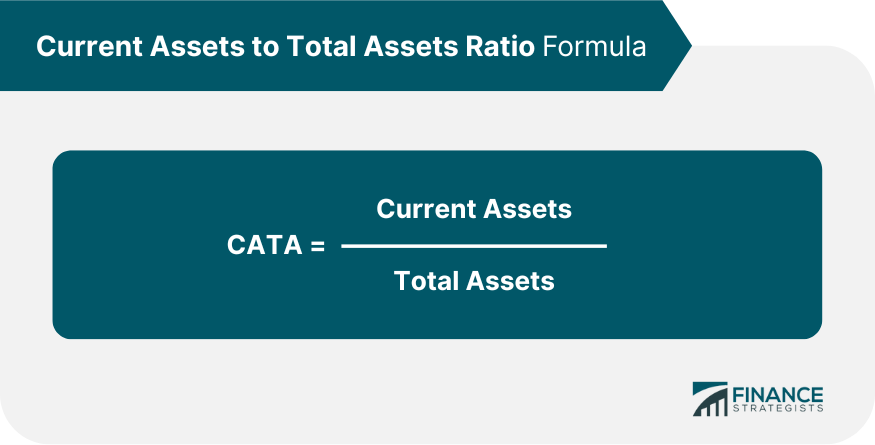The image size is (875, 445).
Task: Select the Current Assets numerator text
Action: tap(474, 209)
